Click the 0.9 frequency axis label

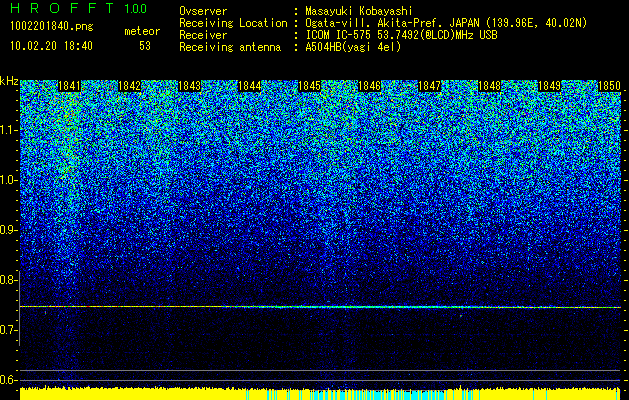point(8,230)
